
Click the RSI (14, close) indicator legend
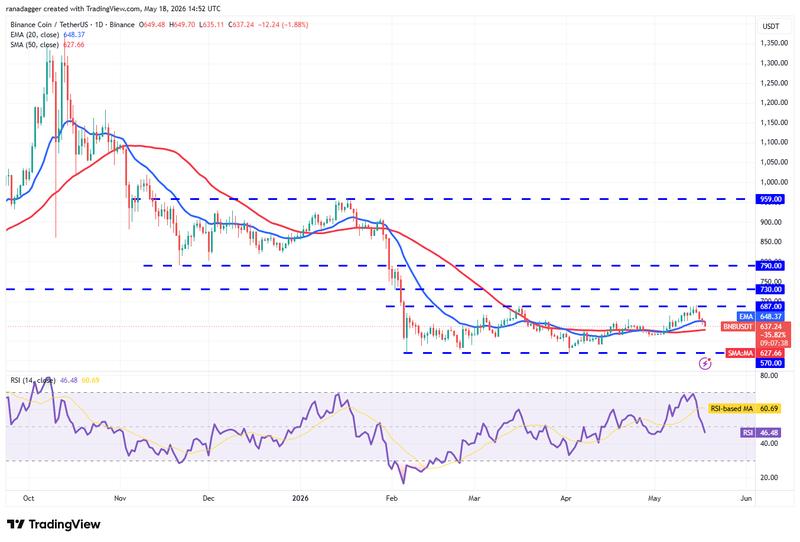[x=55, y=380]
